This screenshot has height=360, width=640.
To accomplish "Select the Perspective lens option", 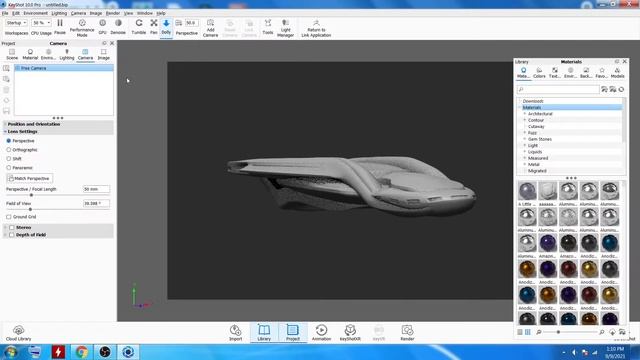I will click(9, 141).
